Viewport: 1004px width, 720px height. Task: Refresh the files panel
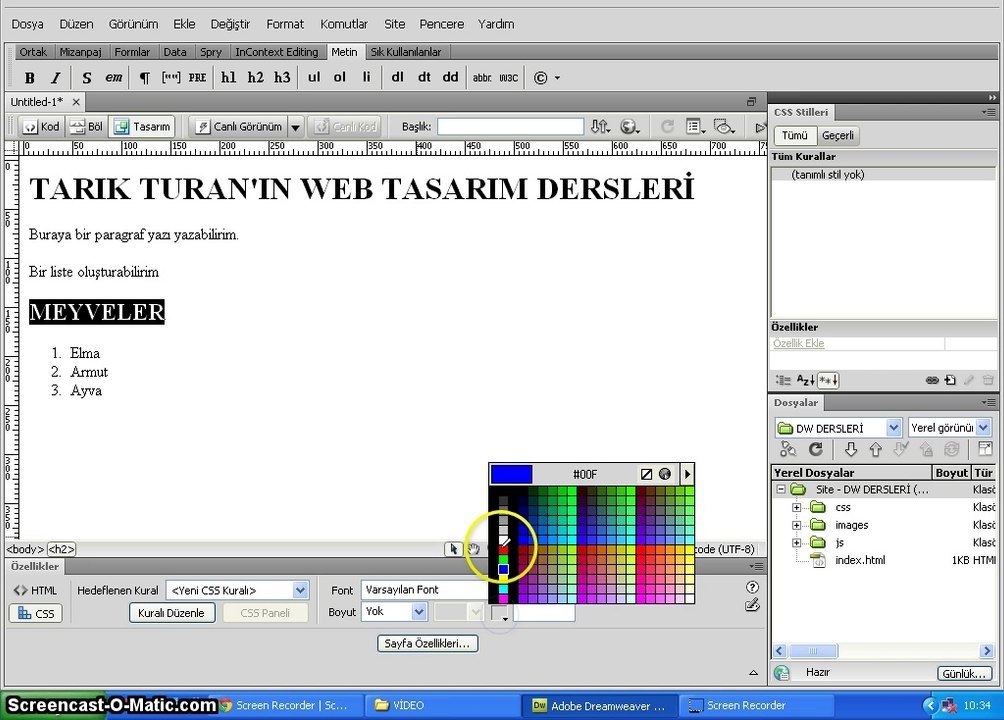pos(815,450)
